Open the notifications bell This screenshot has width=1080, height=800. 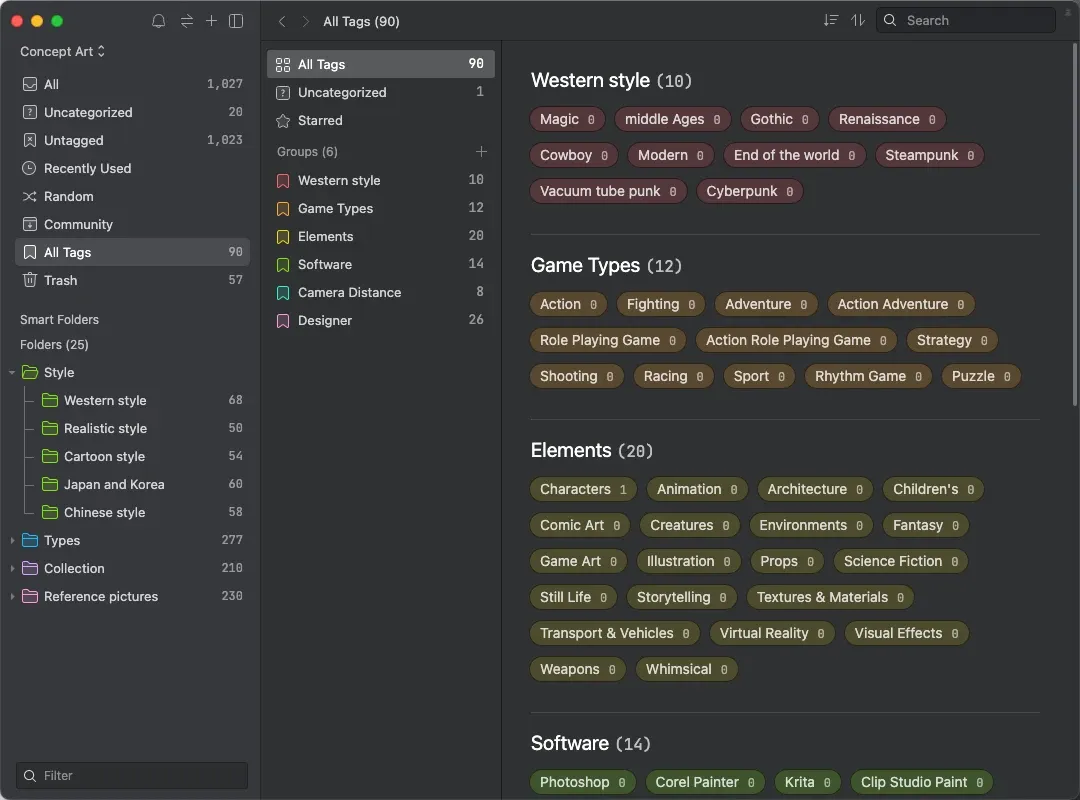(158, 21)
